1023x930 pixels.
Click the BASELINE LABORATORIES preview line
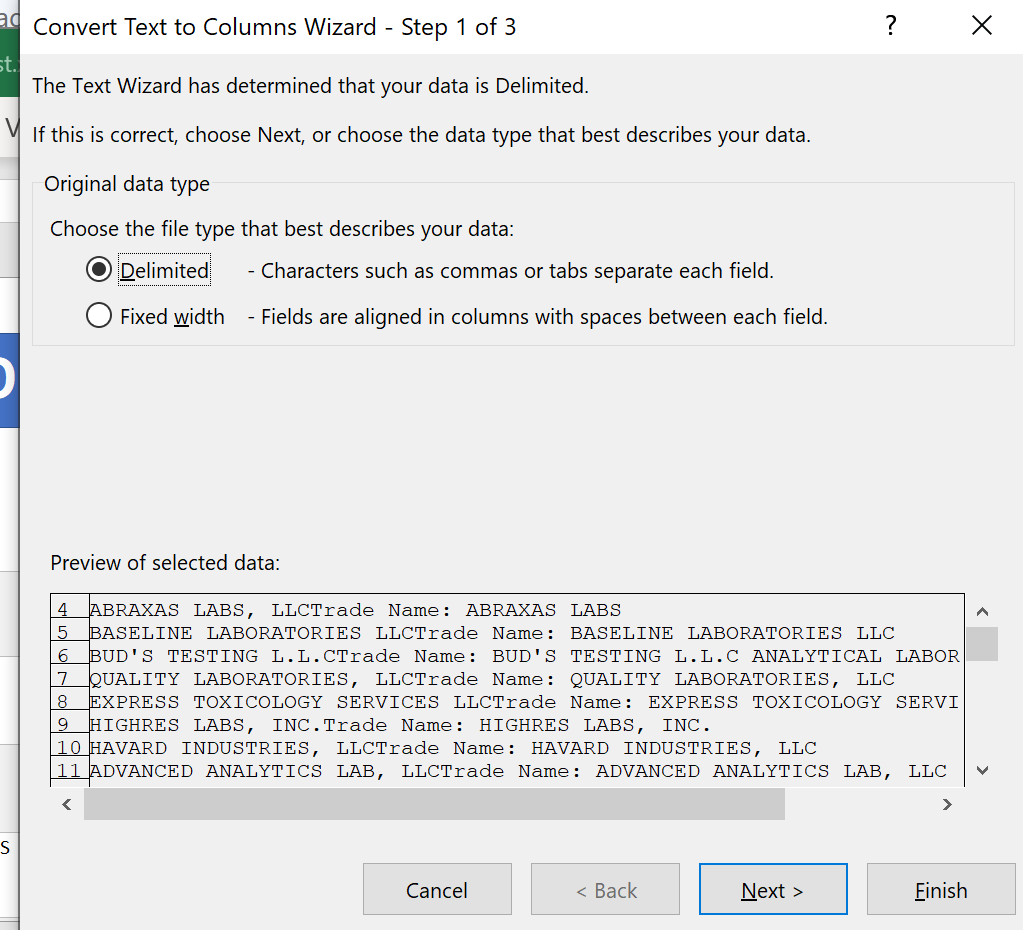pyautogui.click(x=491, y=633)
